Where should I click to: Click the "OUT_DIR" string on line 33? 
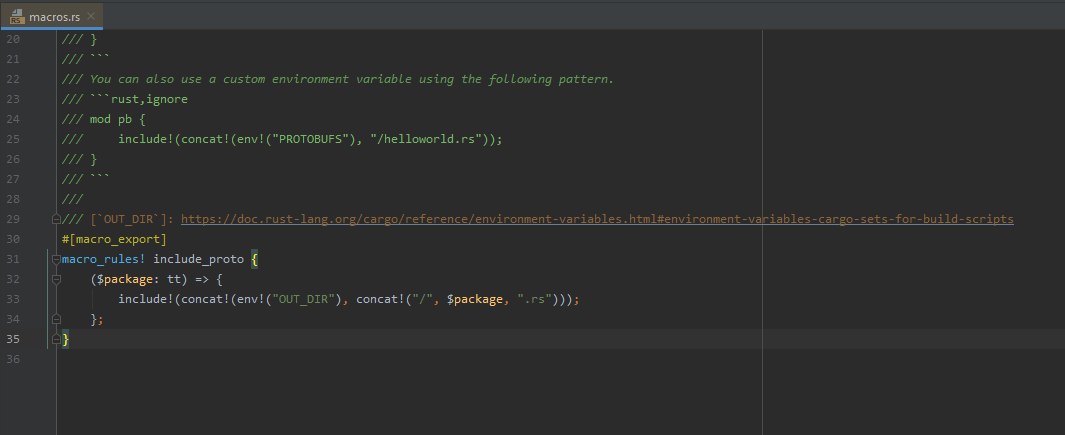304,299
